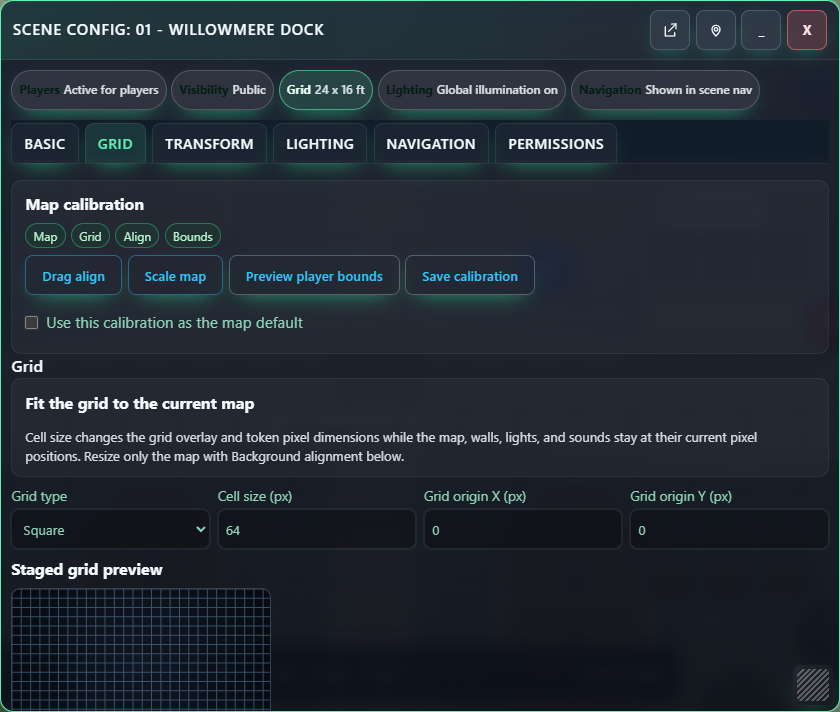840x712 pixels.
Task: Click the staged grid preview thumbnail
Action: coord(141,650)
